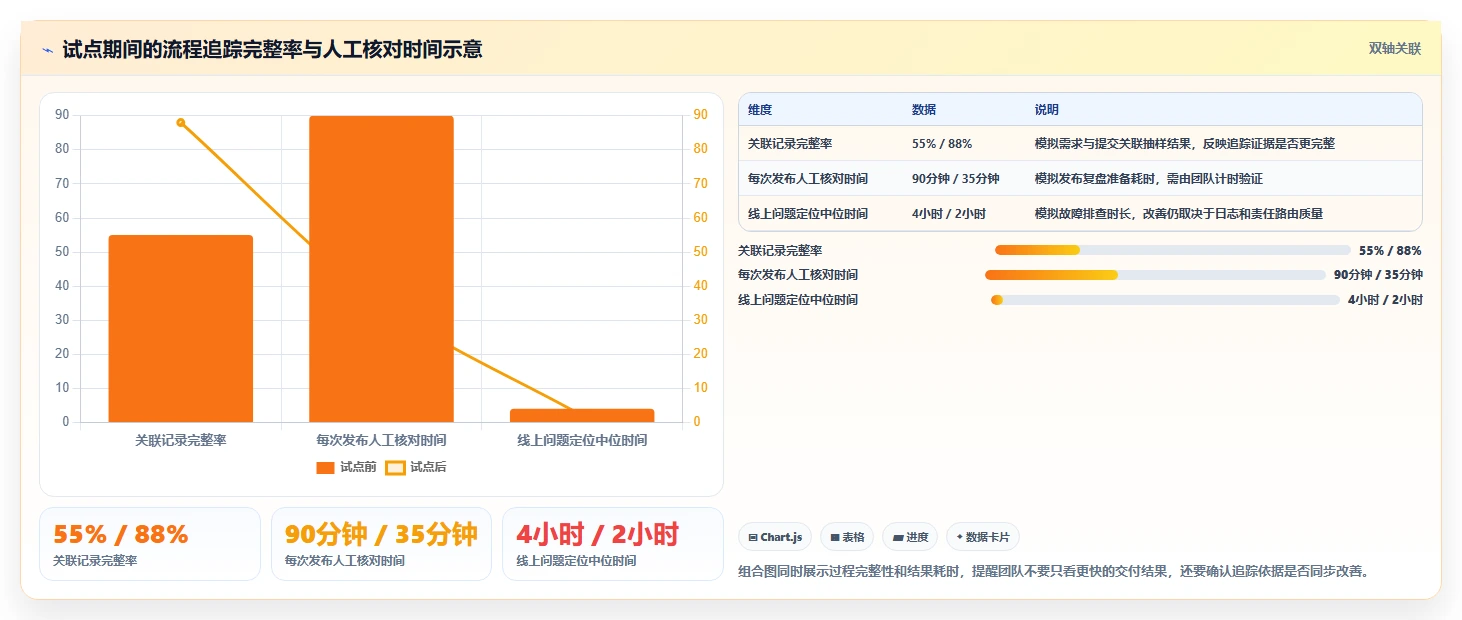
Task: Click the orange bar for 关联记录完整率
Action: [181, 328]
